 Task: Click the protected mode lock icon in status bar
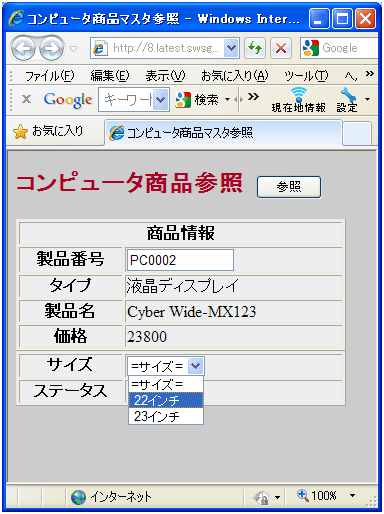[x=261, y=497]
